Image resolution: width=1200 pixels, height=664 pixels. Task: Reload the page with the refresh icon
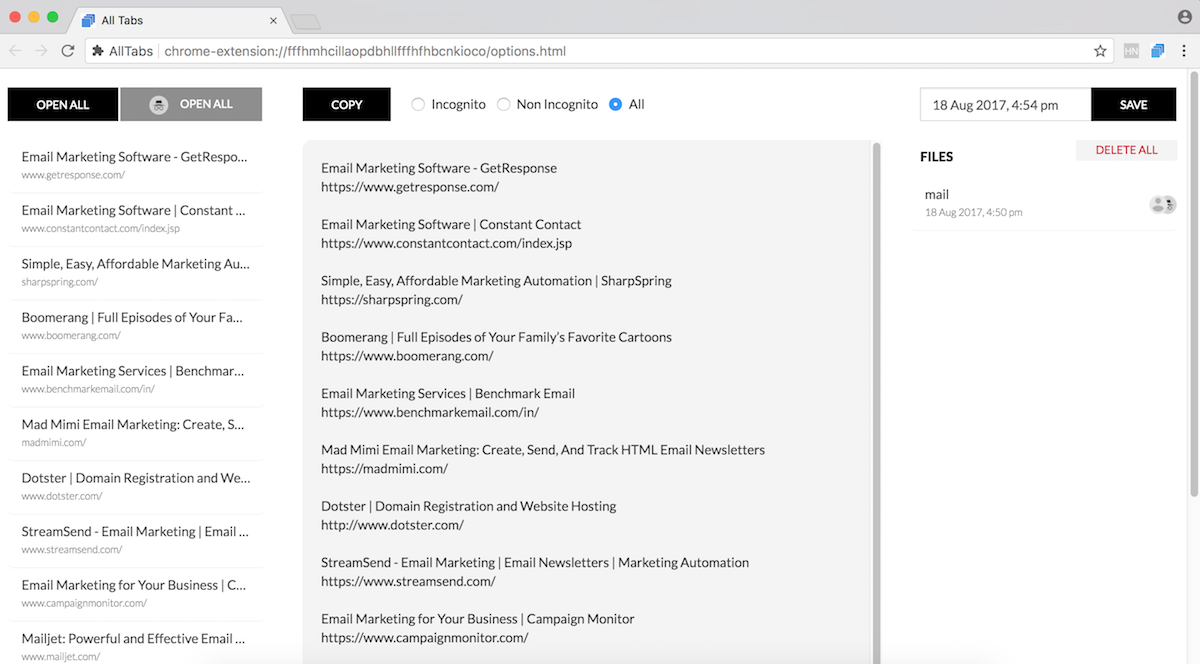(x=68, y=50)
